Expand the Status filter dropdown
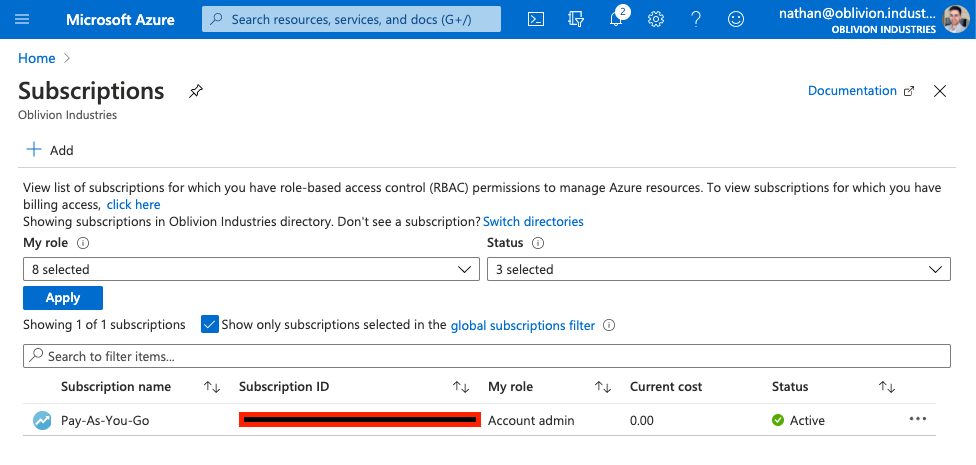The width and height of the screenshot is (976, 465). (x=717, y=269)
